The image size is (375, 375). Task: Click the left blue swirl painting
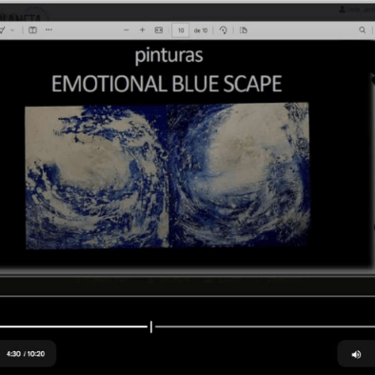(96, 177)
